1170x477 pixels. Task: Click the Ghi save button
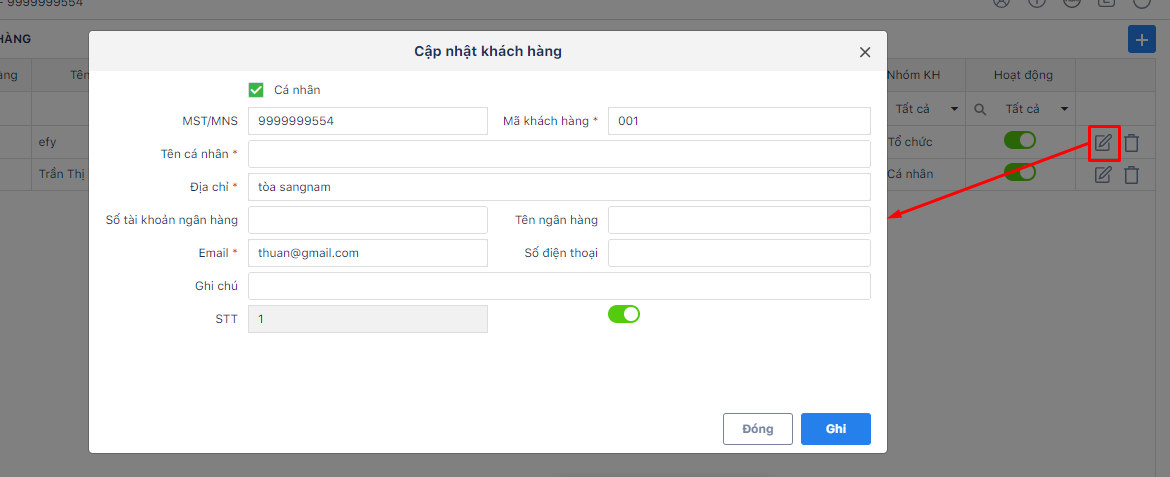pos(836,429)
